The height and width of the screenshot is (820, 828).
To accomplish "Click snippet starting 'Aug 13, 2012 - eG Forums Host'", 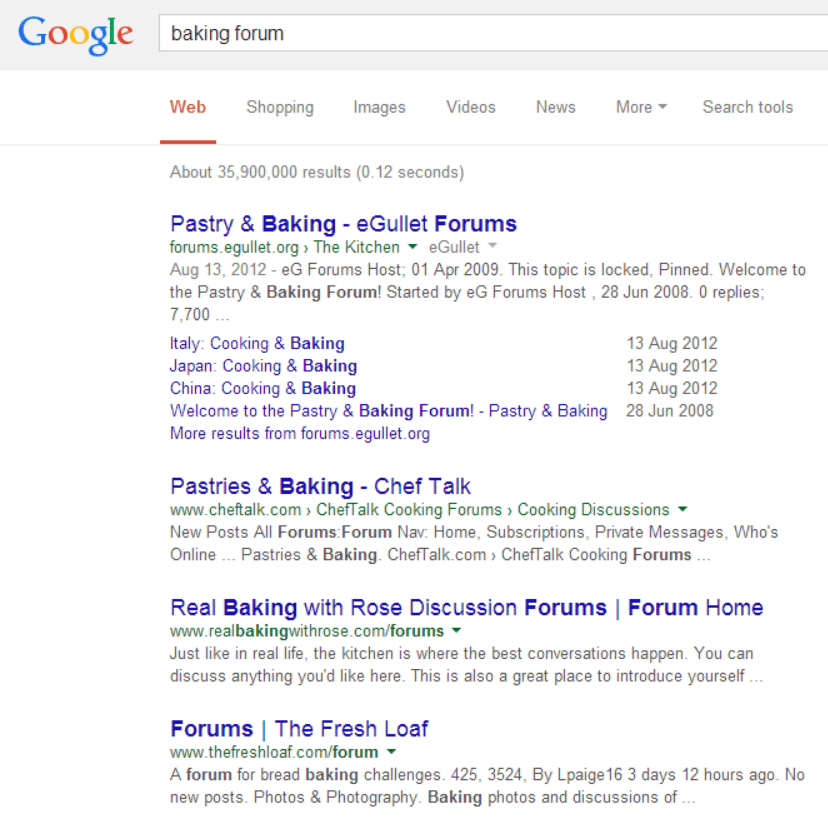I will (x=488, y=292).
